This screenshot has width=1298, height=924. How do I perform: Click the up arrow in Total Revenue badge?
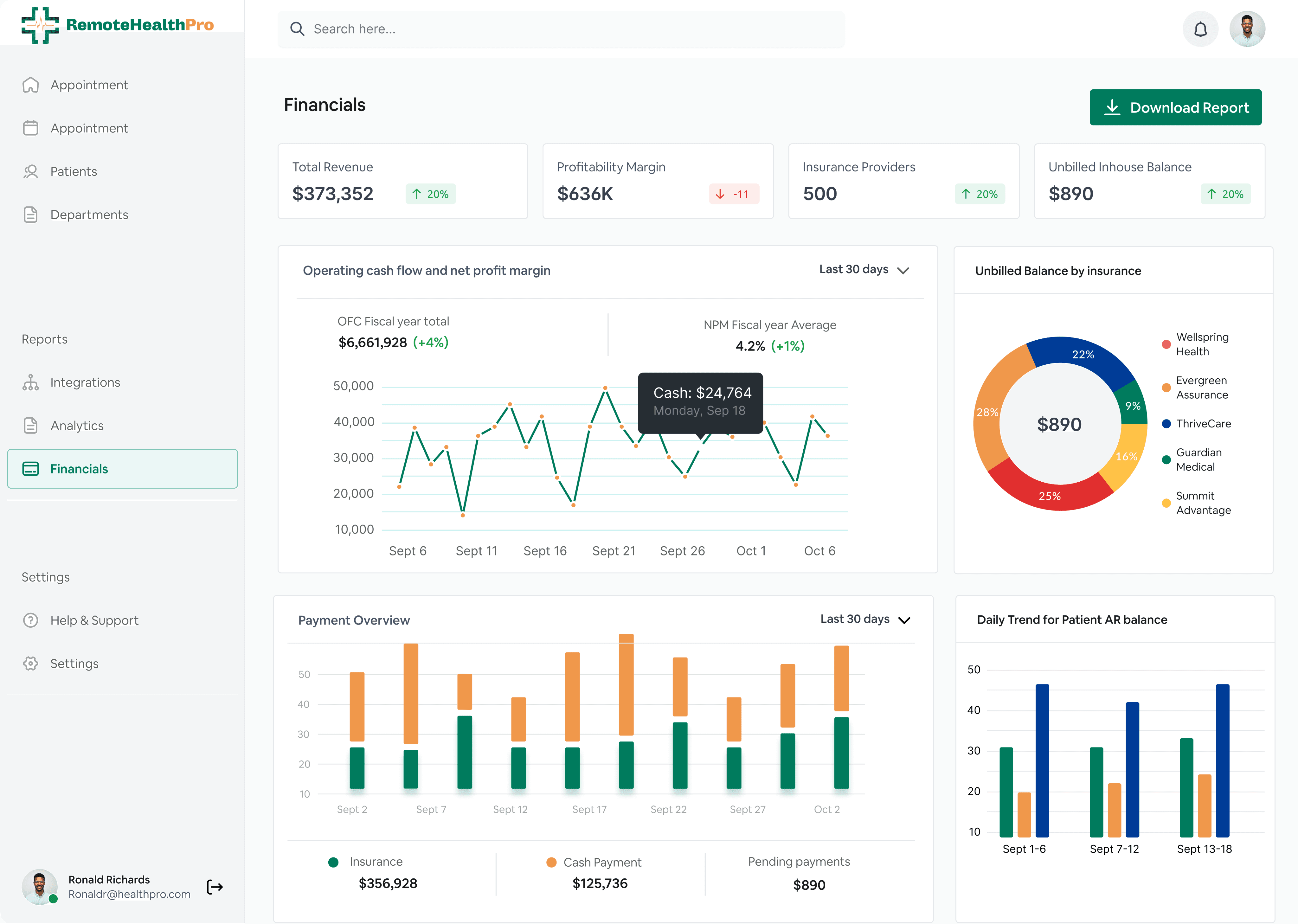[x=416, y=194]
